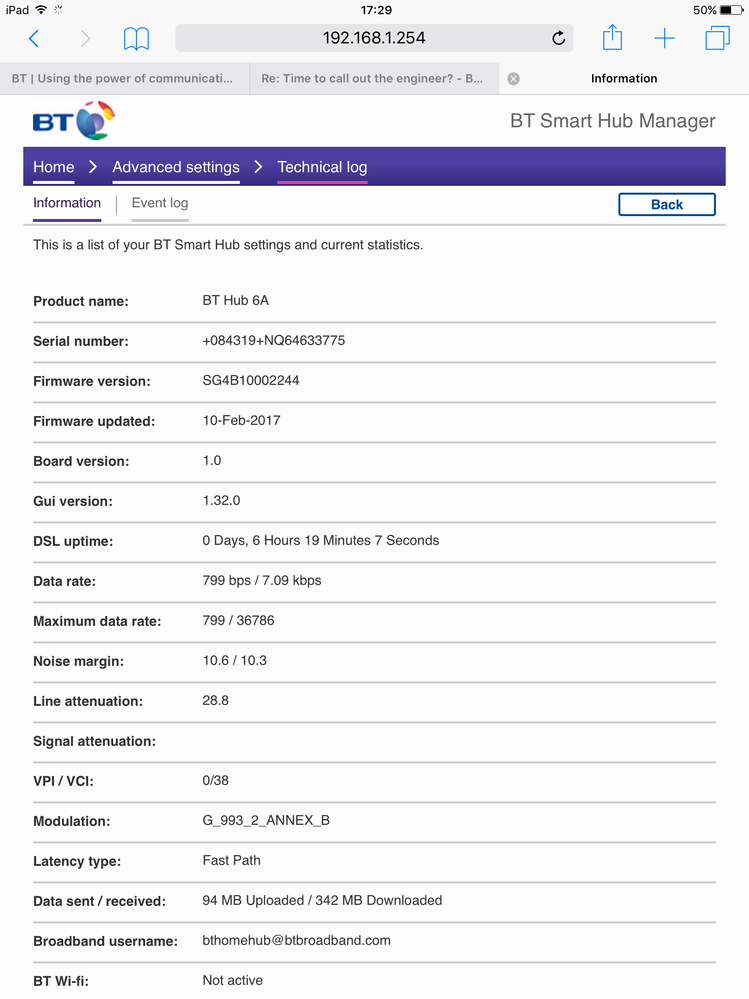
Task: Select latency type Fast Path
Action: coord(231,860)
